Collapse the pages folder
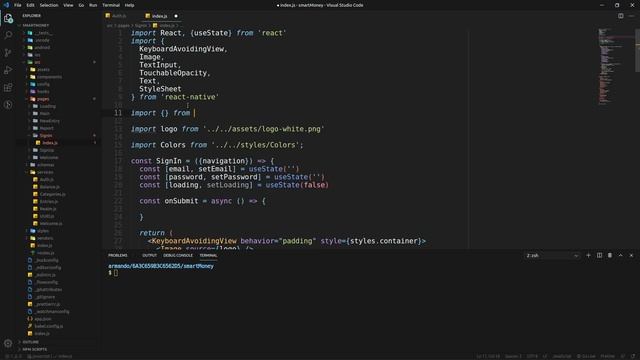The image size is (640, 360). [43, 99]
